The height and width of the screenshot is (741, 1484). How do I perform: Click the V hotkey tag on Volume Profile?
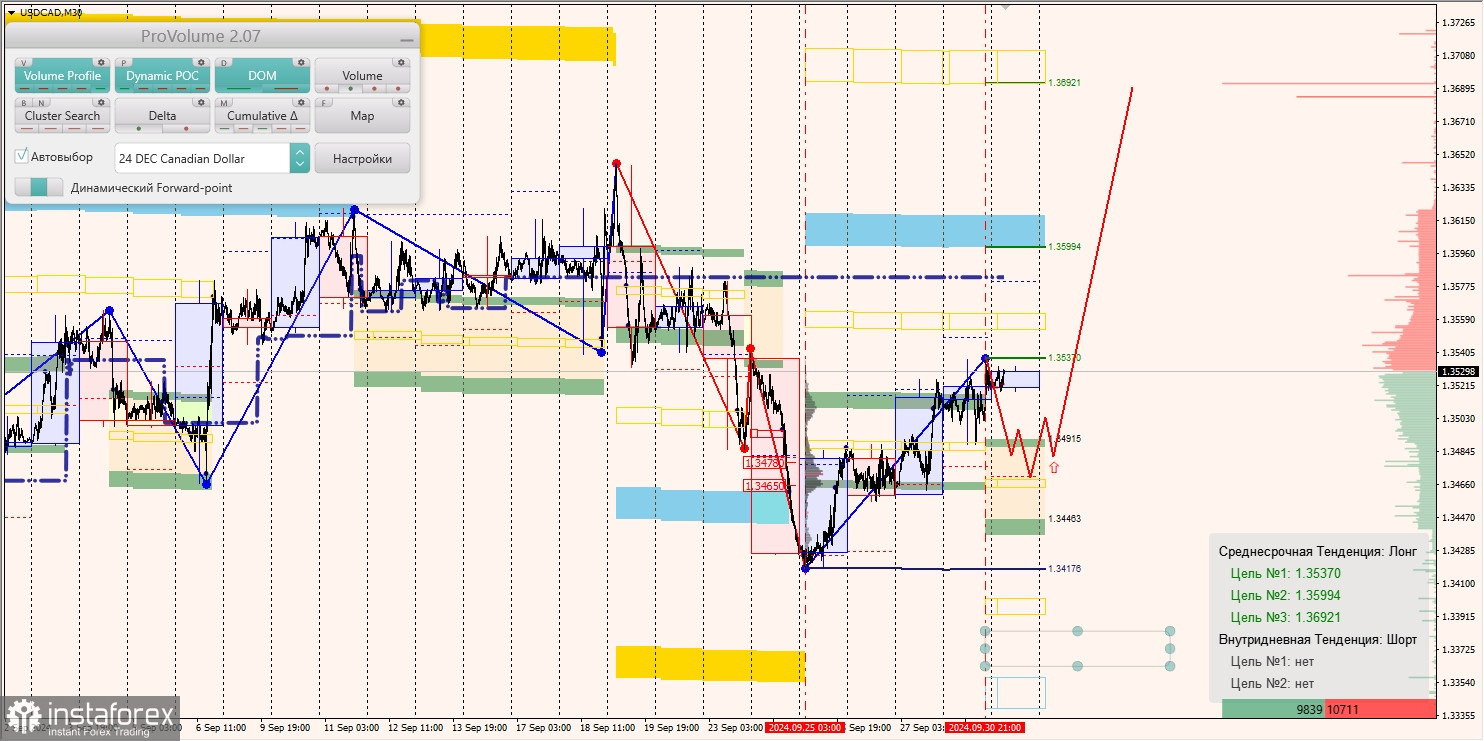coord(25,62)
